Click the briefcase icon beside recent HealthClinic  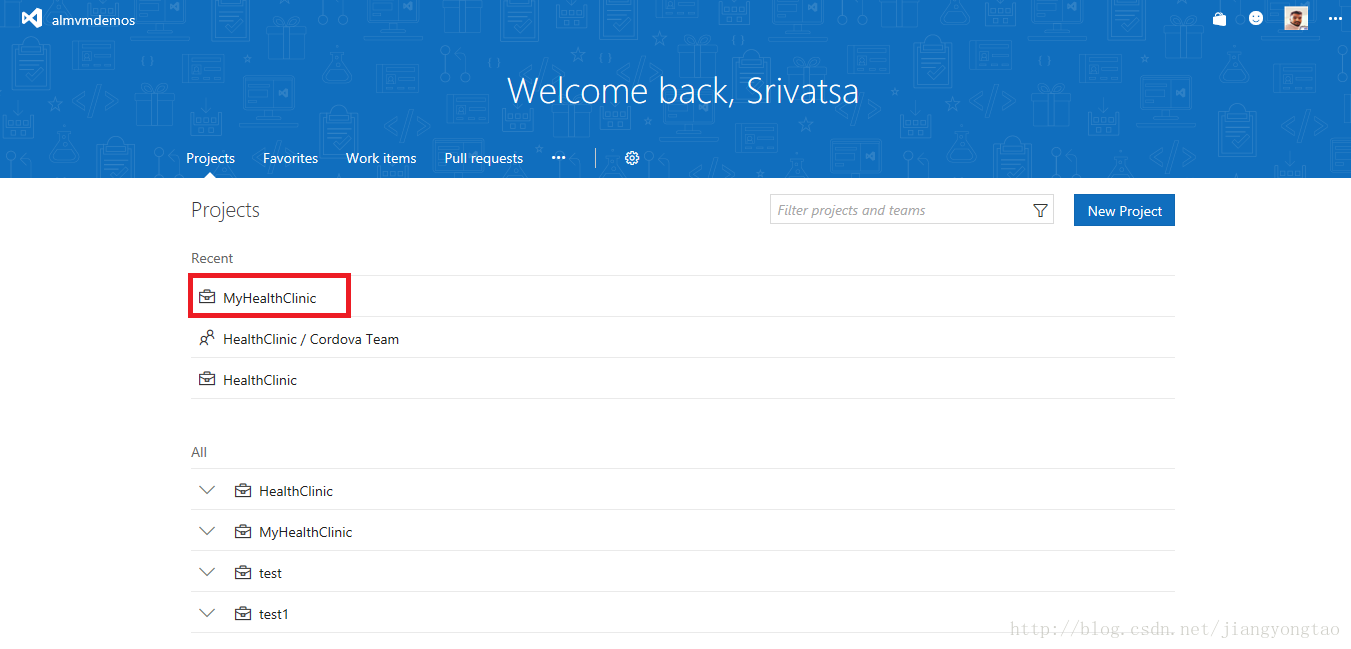(x=207, y=379)
